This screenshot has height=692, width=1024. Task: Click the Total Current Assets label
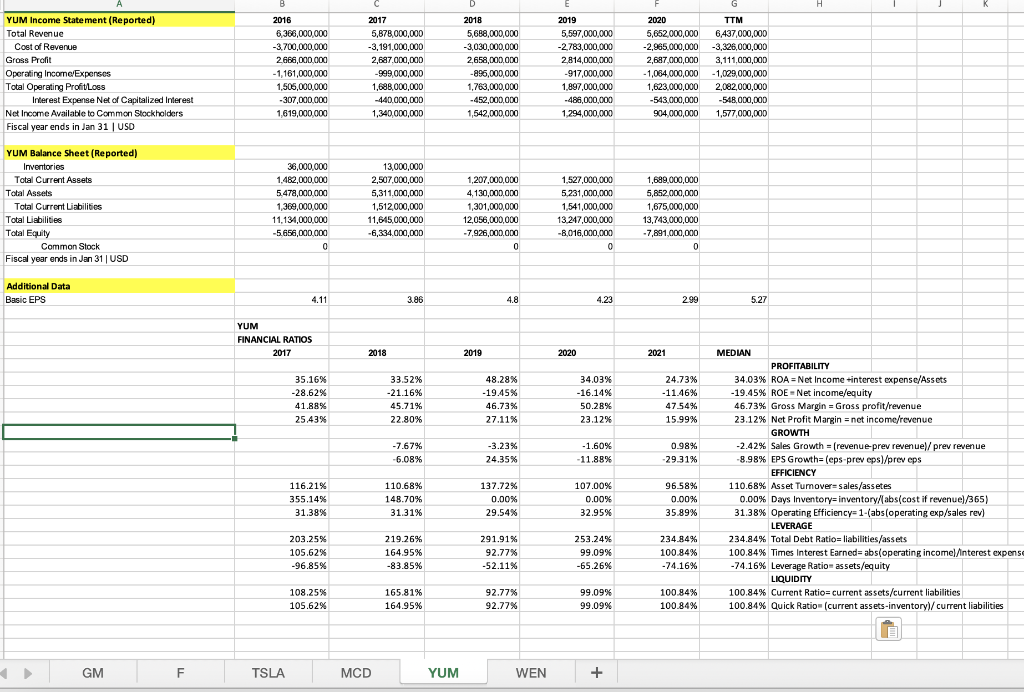54,180
